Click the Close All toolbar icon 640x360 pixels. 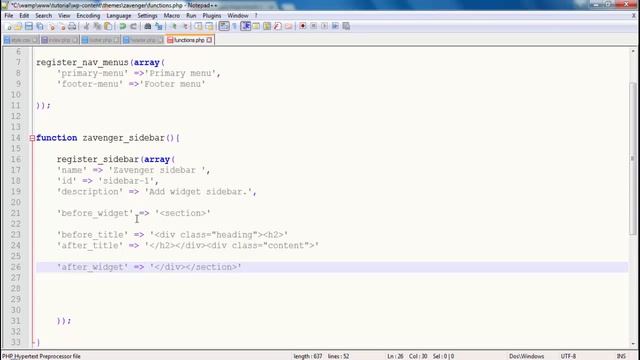click(62, 27)
